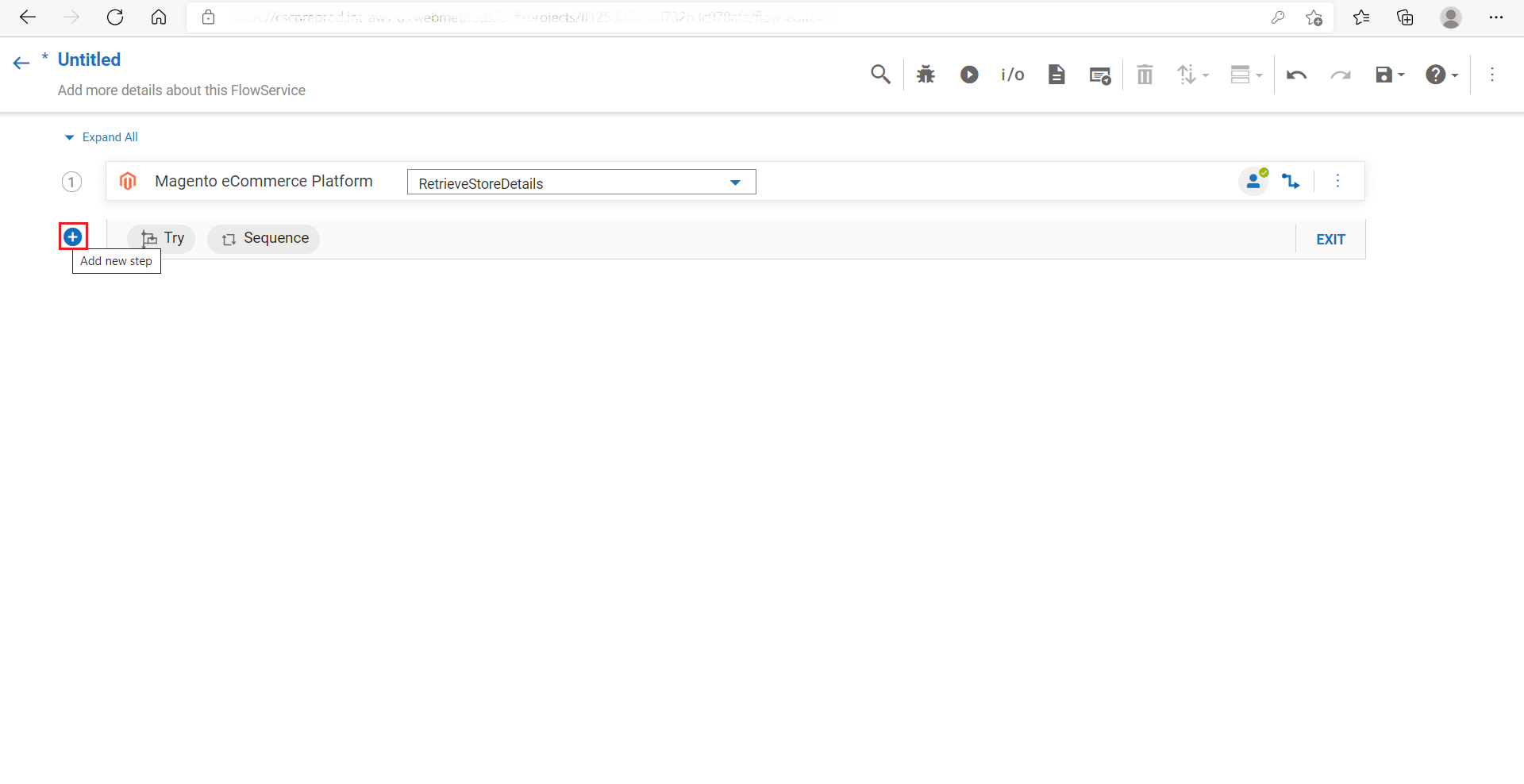1524x784 pixels.
Task: Start debugging the FlowService
Action: [x=926, y=75]
